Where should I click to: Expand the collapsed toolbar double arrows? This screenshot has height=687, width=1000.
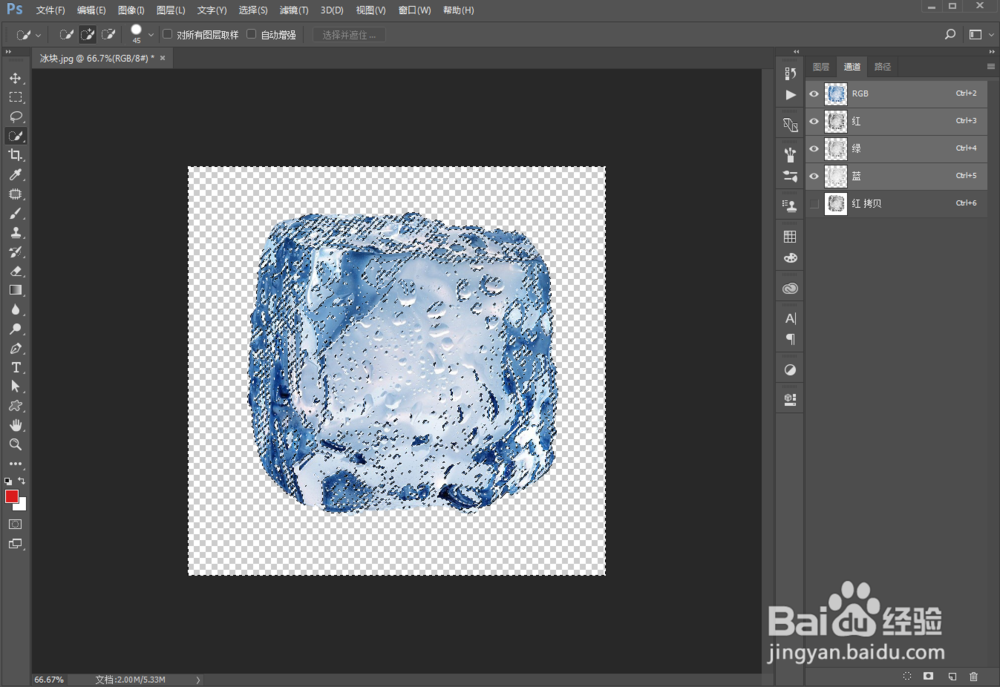8,52
